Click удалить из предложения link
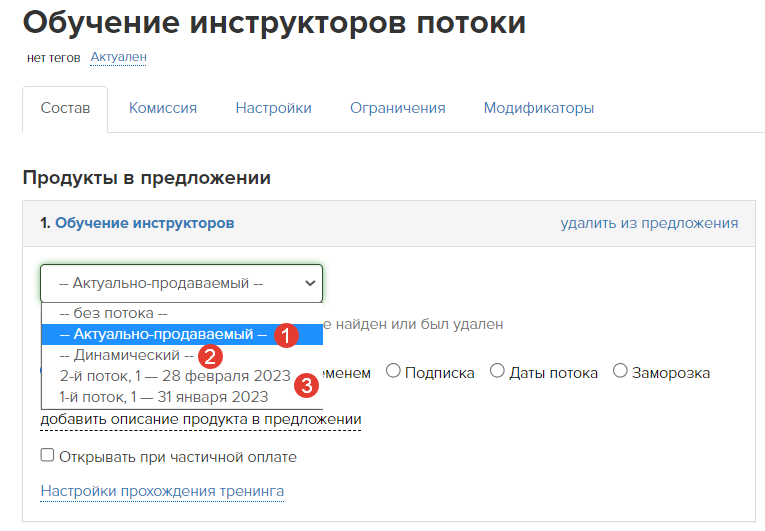The height and width of the screenshot is (531, 765). pos(649,223)
